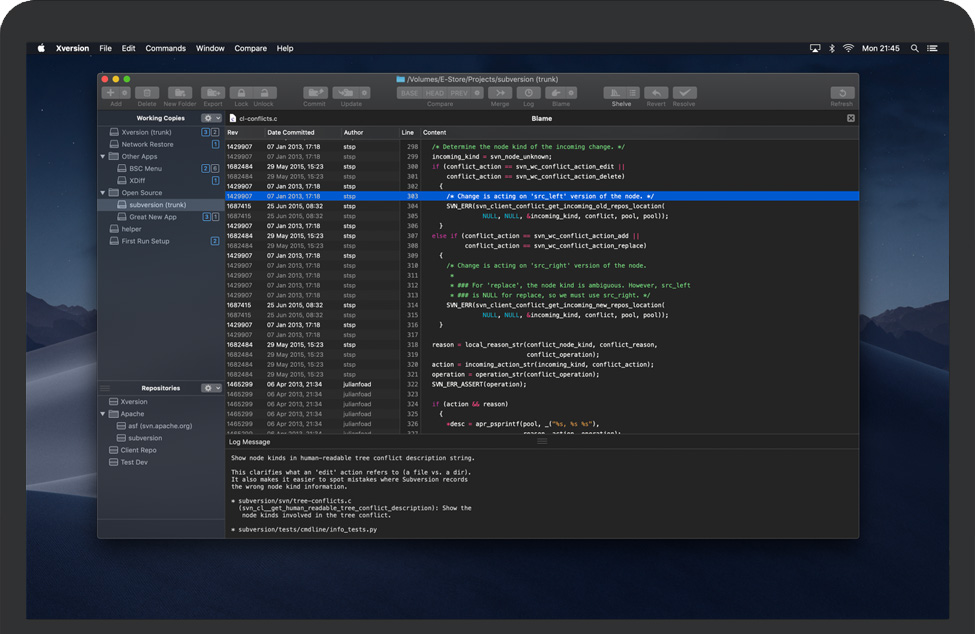Open the Log toolbar icon

pyautogui.click(x=528, y=93)
